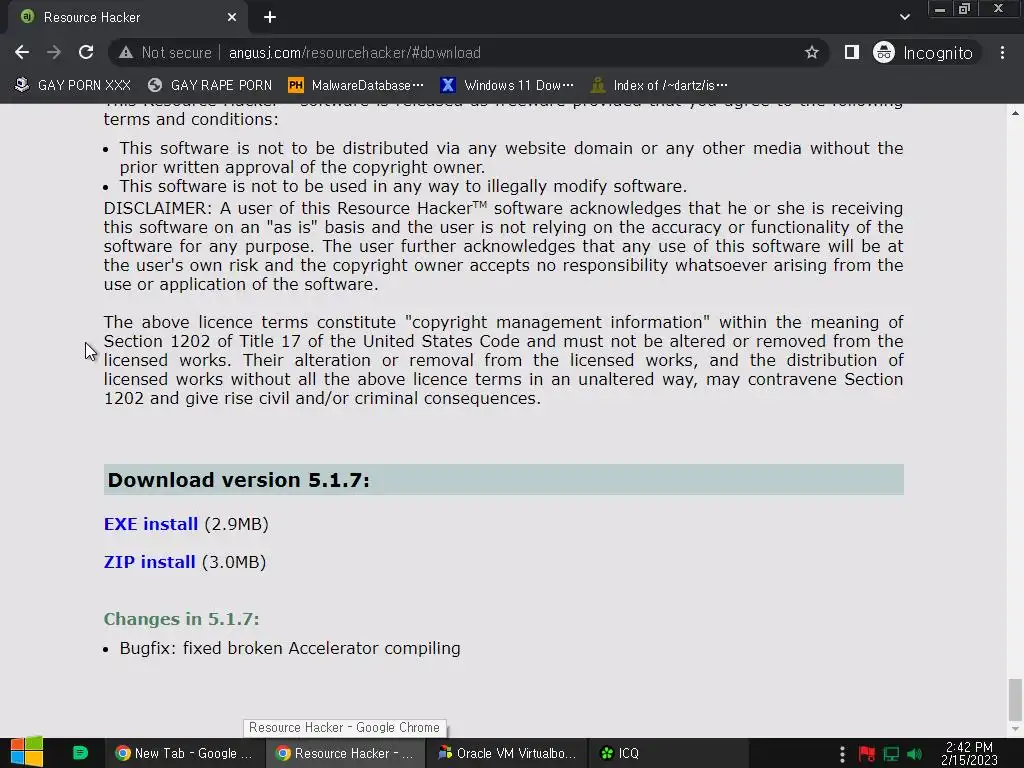Open the tab search dropdown arrow
1024x768 pixels.
tap(904, 17)
